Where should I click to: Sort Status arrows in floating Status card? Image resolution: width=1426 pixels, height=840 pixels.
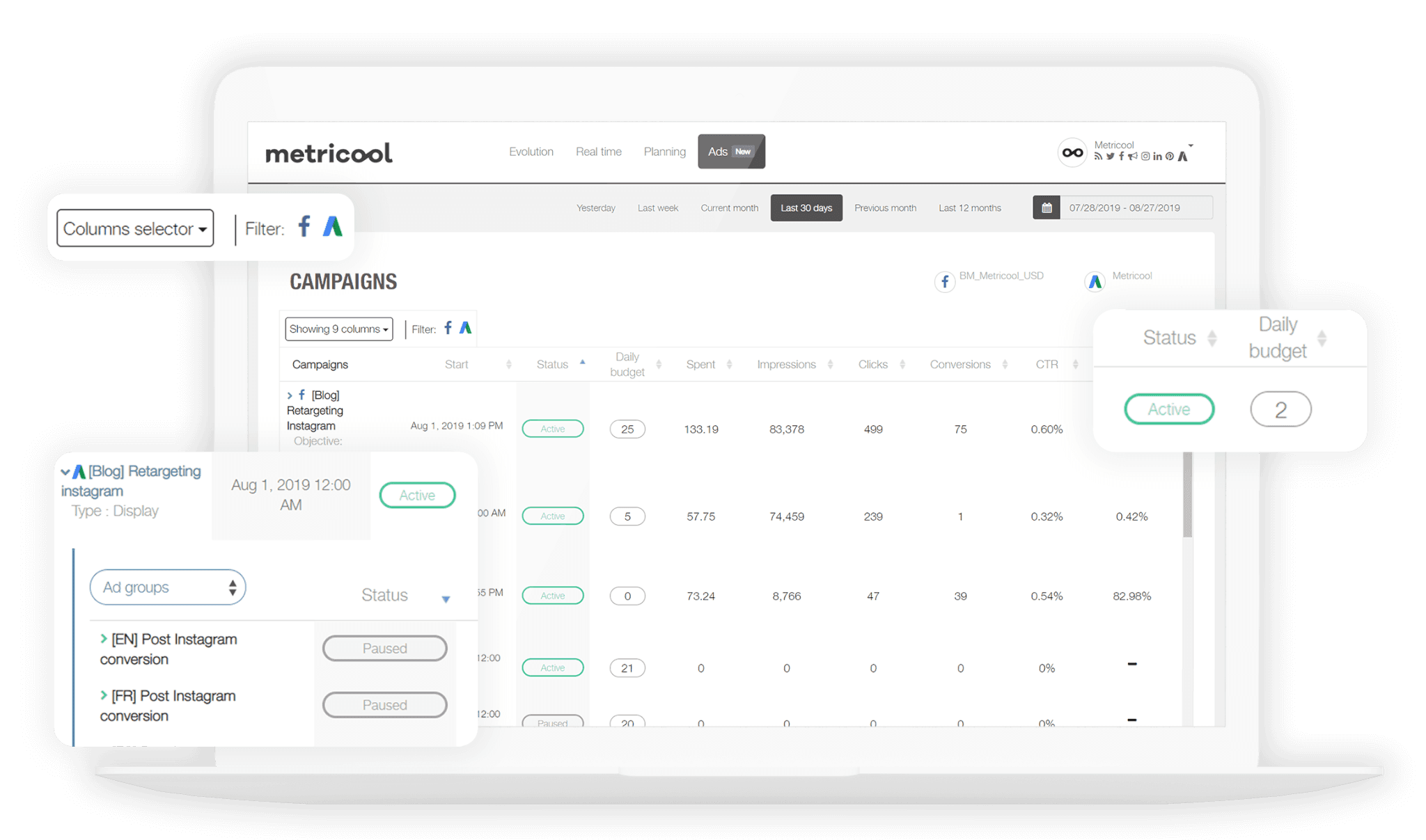pos(1212,338)
